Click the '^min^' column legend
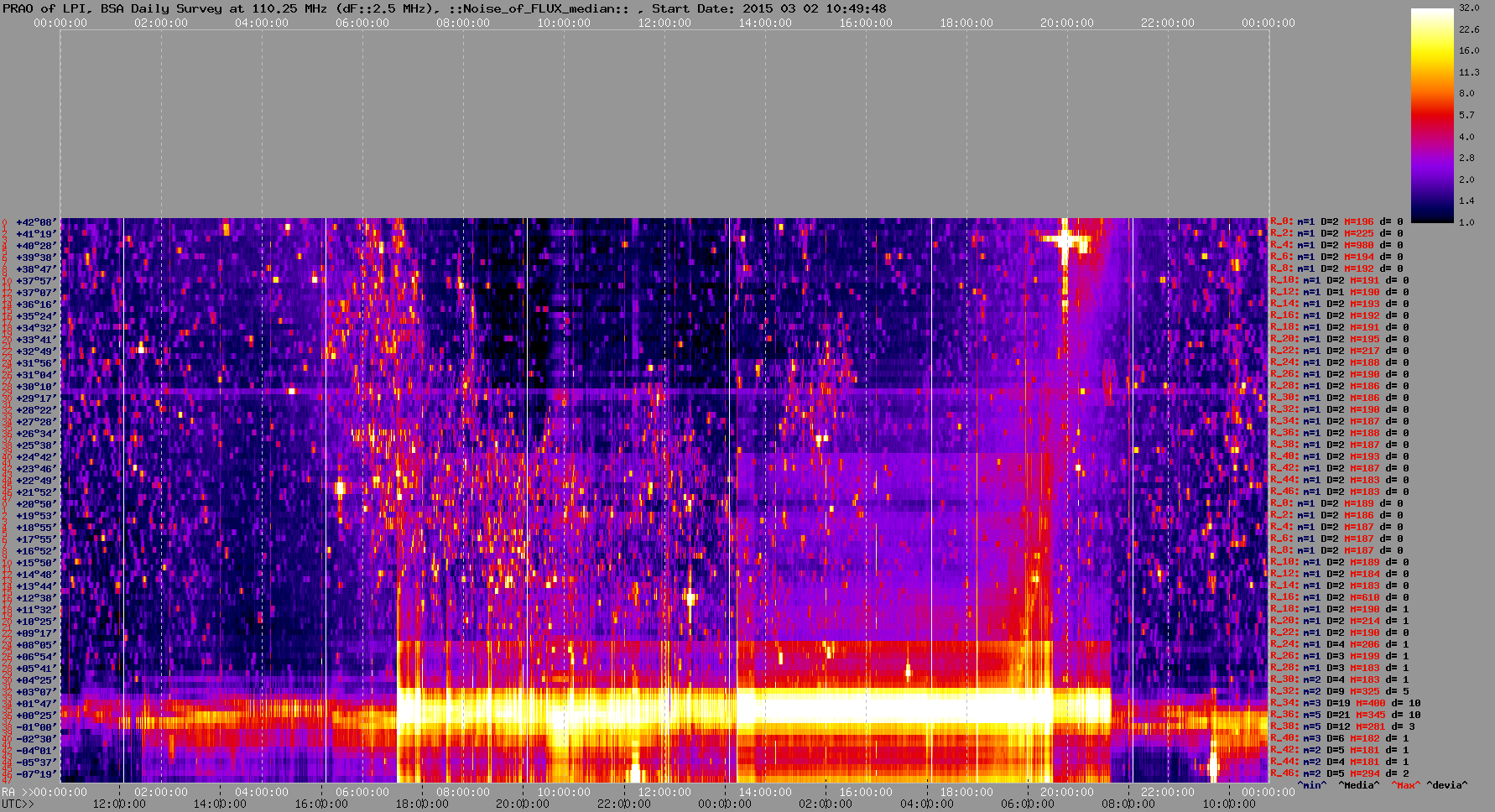Screen dimensions: 1495x812 pyautogui.click(x=1312, y=786)
